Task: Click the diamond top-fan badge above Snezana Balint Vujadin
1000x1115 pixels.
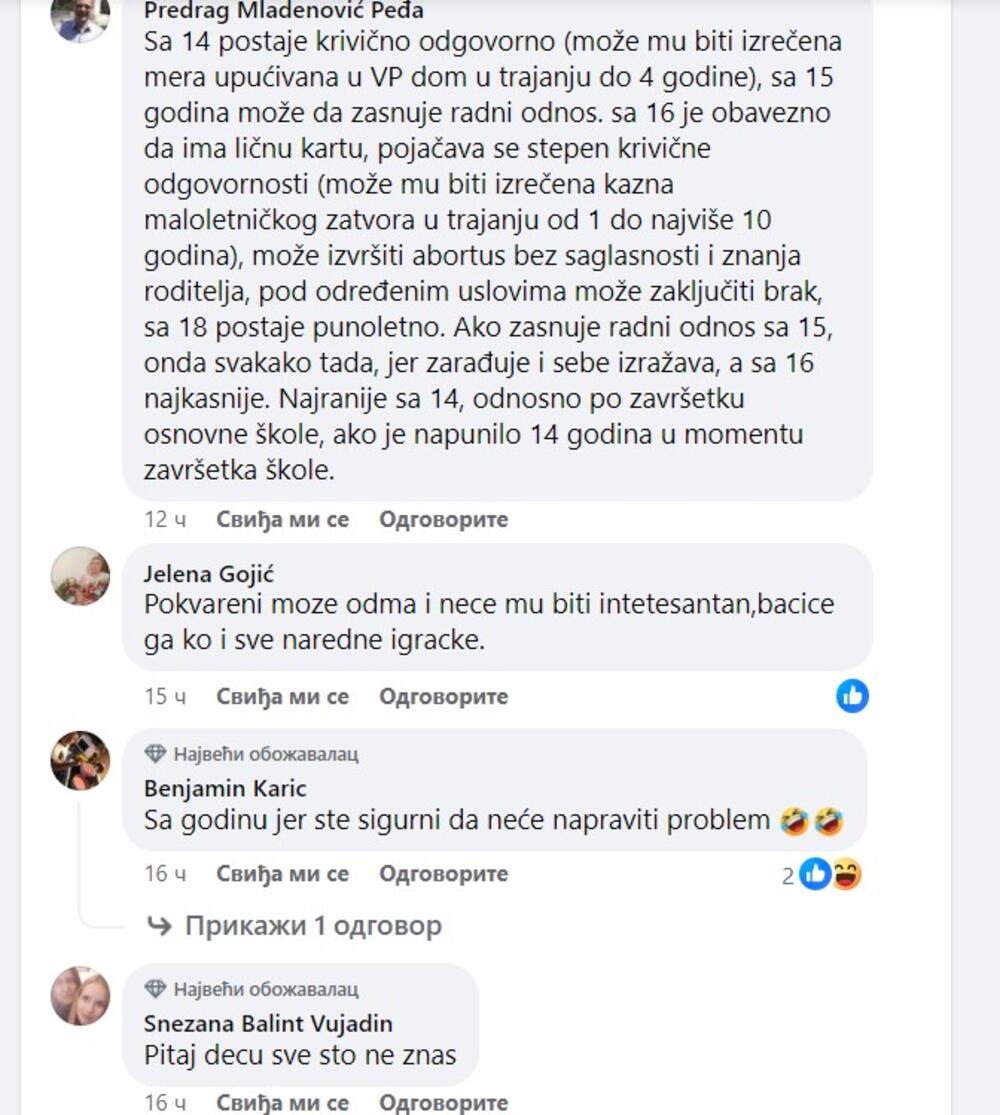Action: [x=155, y=988]
